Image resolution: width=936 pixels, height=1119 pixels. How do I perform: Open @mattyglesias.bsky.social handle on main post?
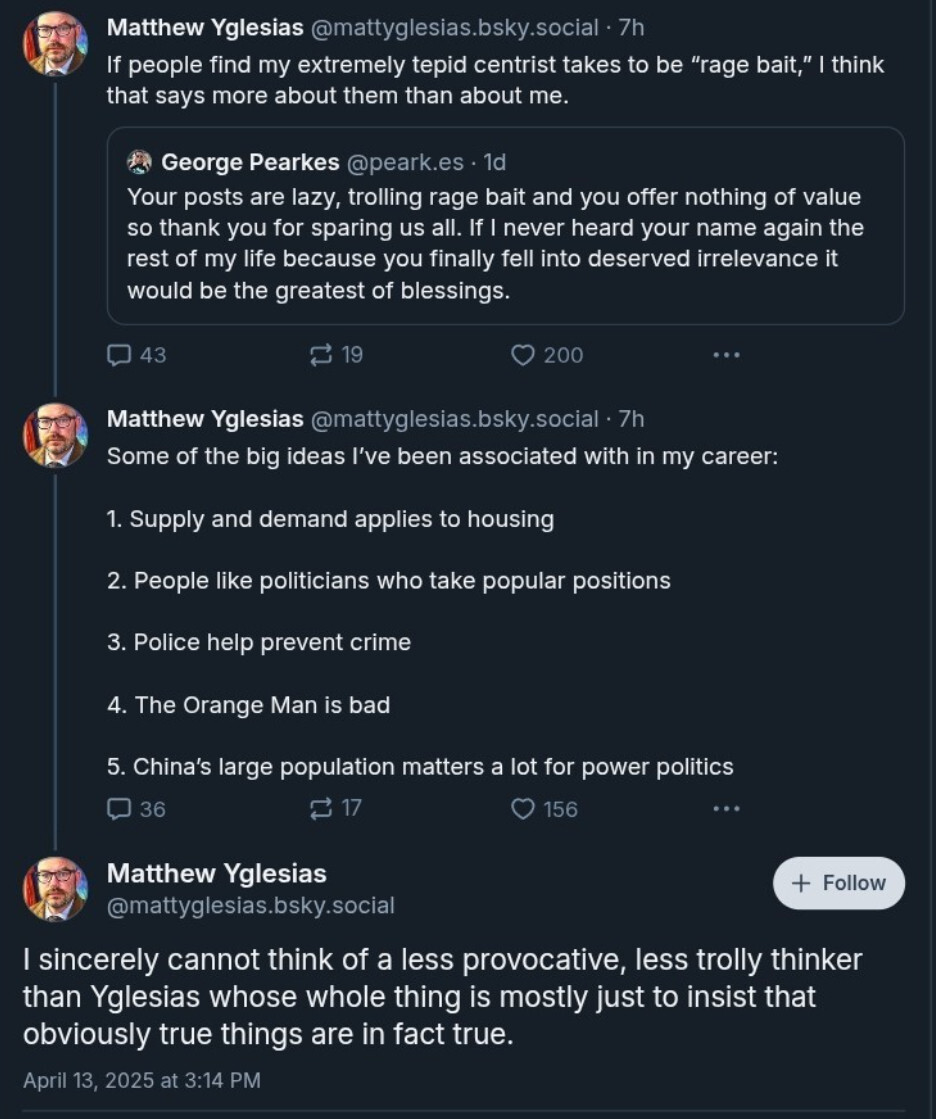pos(250,906)
